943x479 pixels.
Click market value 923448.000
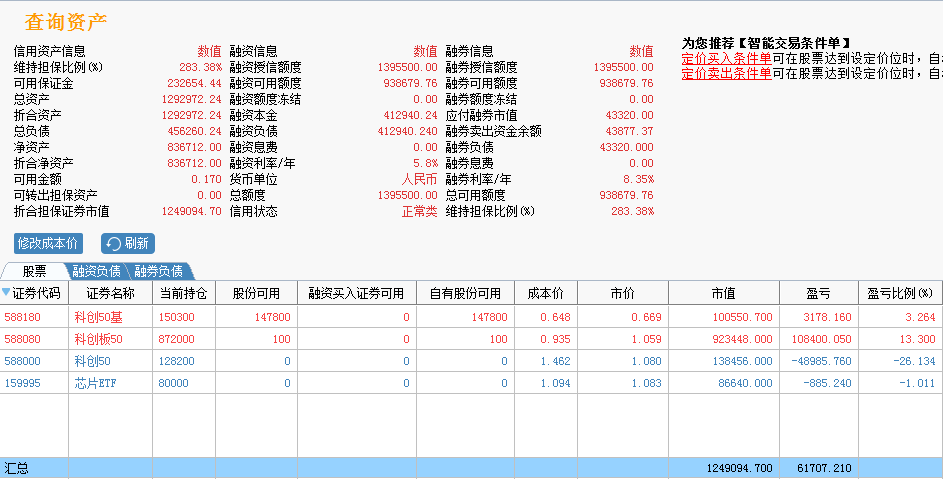click(x=742, y=339)
